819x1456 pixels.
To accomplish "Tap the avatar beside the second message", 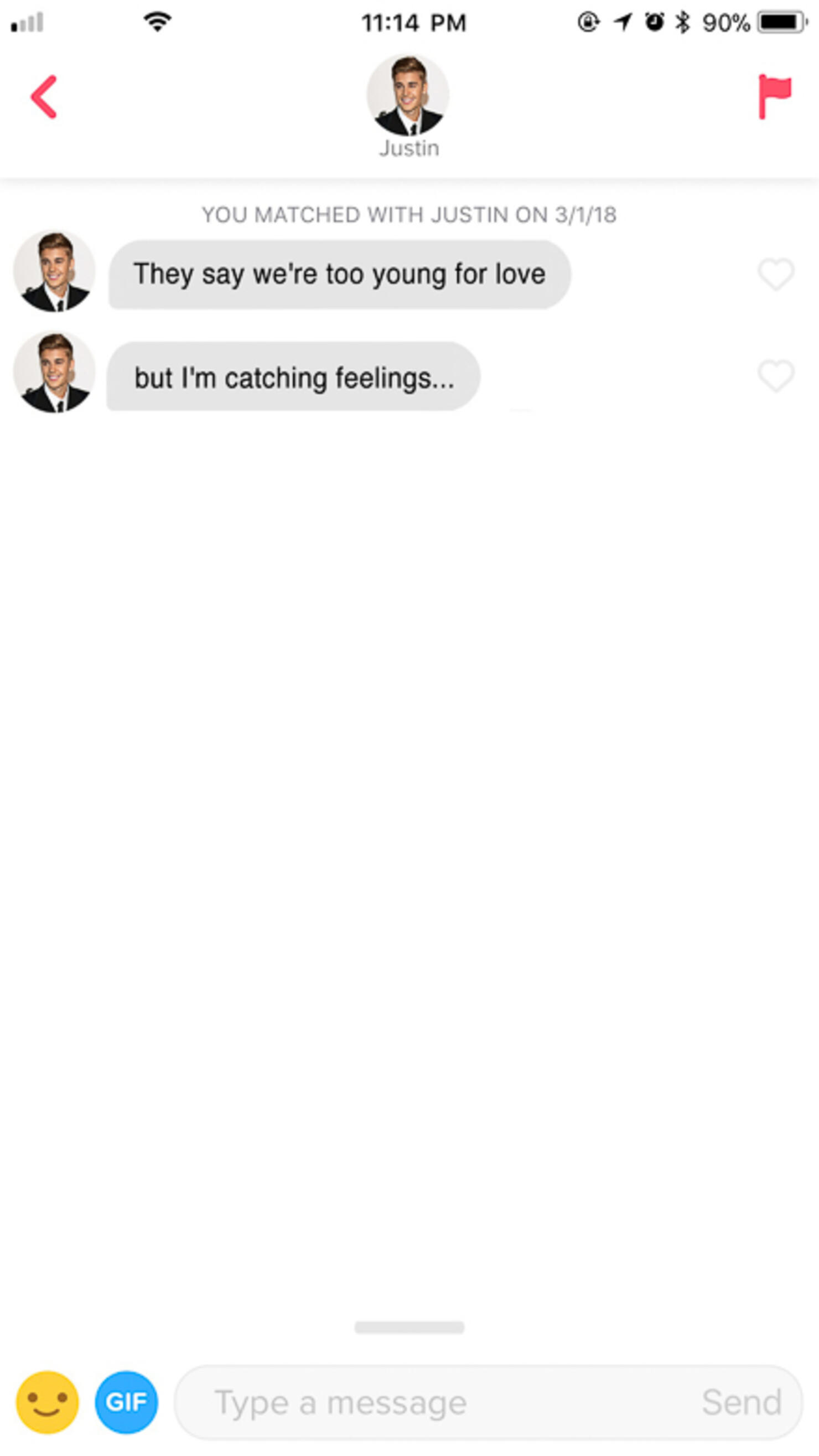I will tap(54, 373).
